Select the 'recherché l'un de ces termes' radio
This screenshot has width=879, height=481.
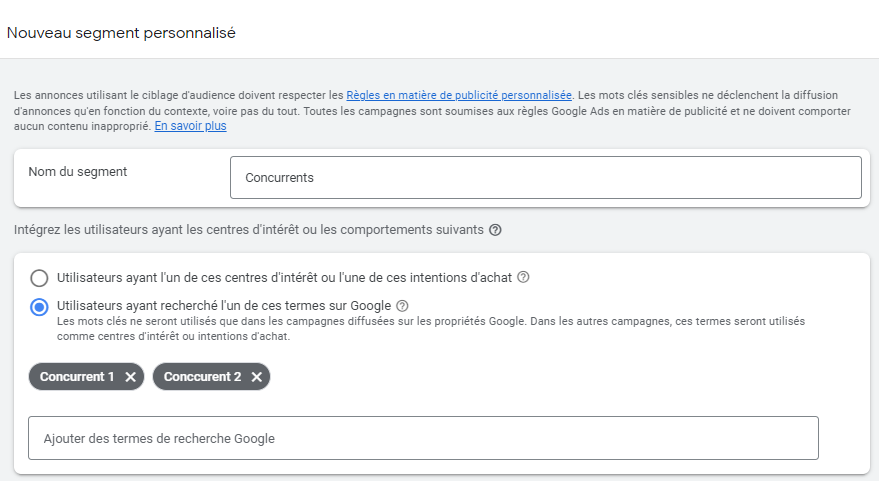pos(39,307)
